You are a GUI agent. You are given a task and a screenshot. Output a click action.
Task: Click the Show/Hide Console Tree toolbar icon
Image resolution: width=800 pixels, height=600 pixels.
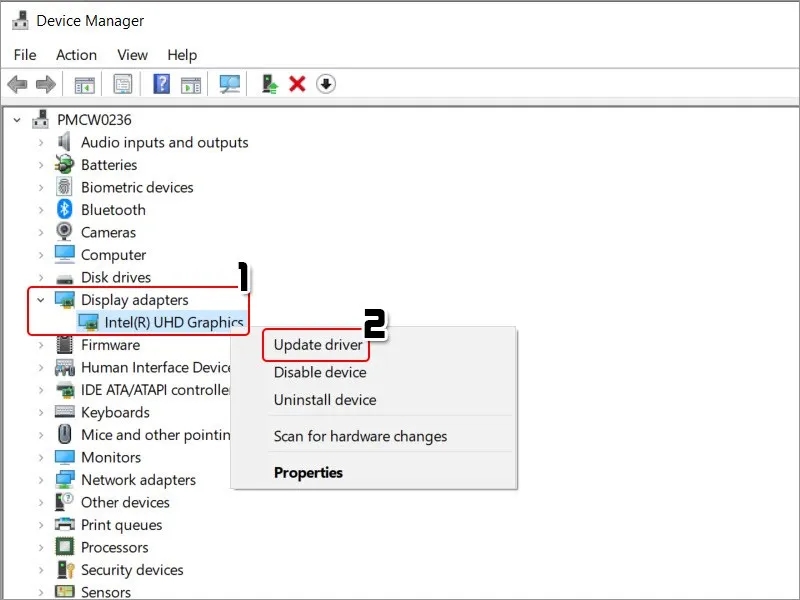(x=85, y=85)
